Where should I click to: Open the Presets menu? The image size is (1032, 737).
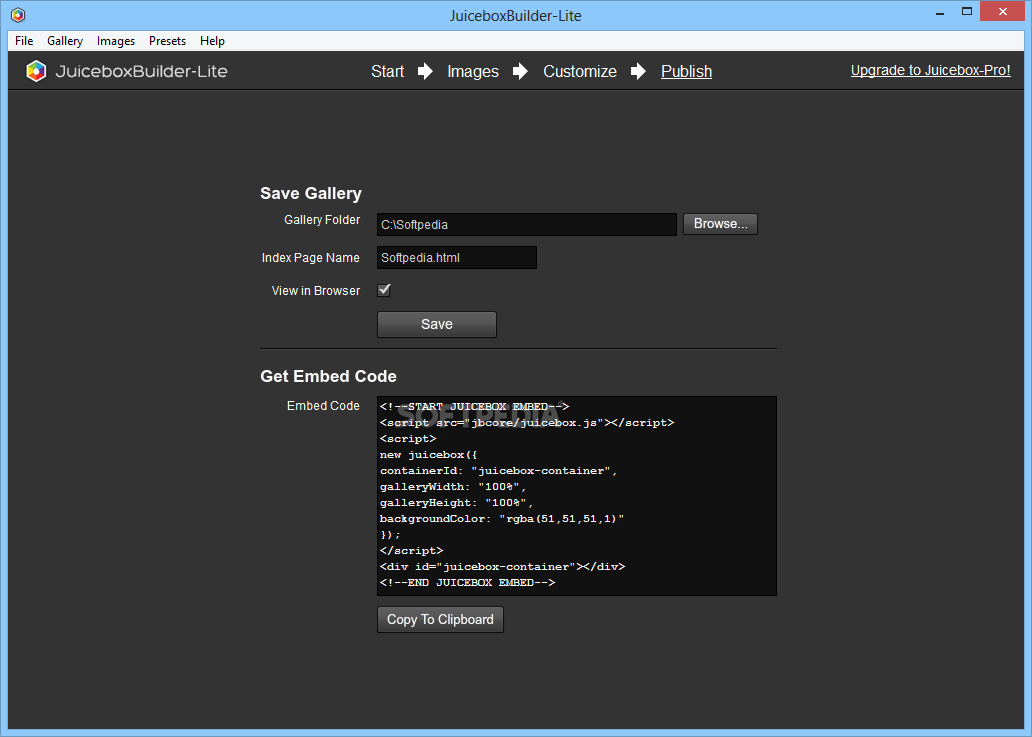167,41
